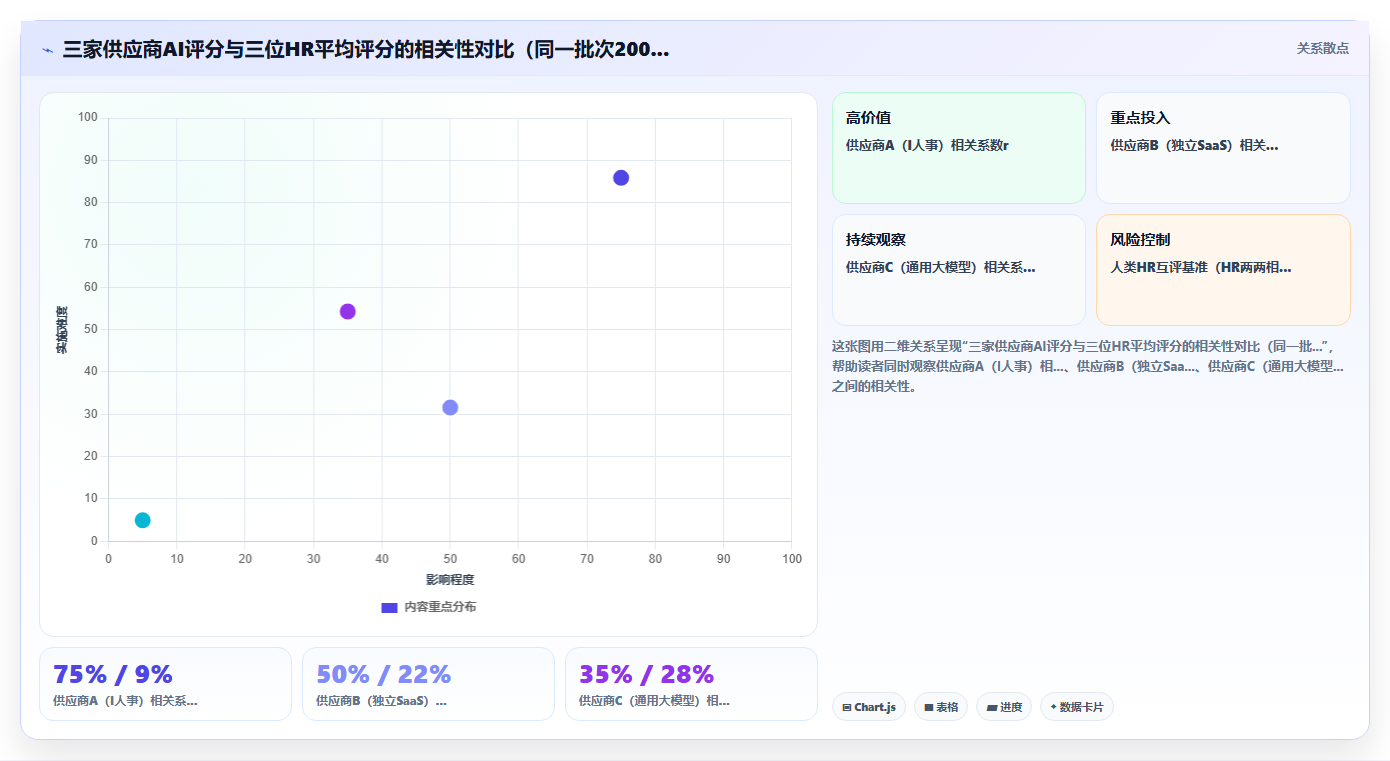Image resolution: width=1390 pixels, height=761 pixels.
Task: Select the 50% / 22% stat card
Action: (428, 684)
